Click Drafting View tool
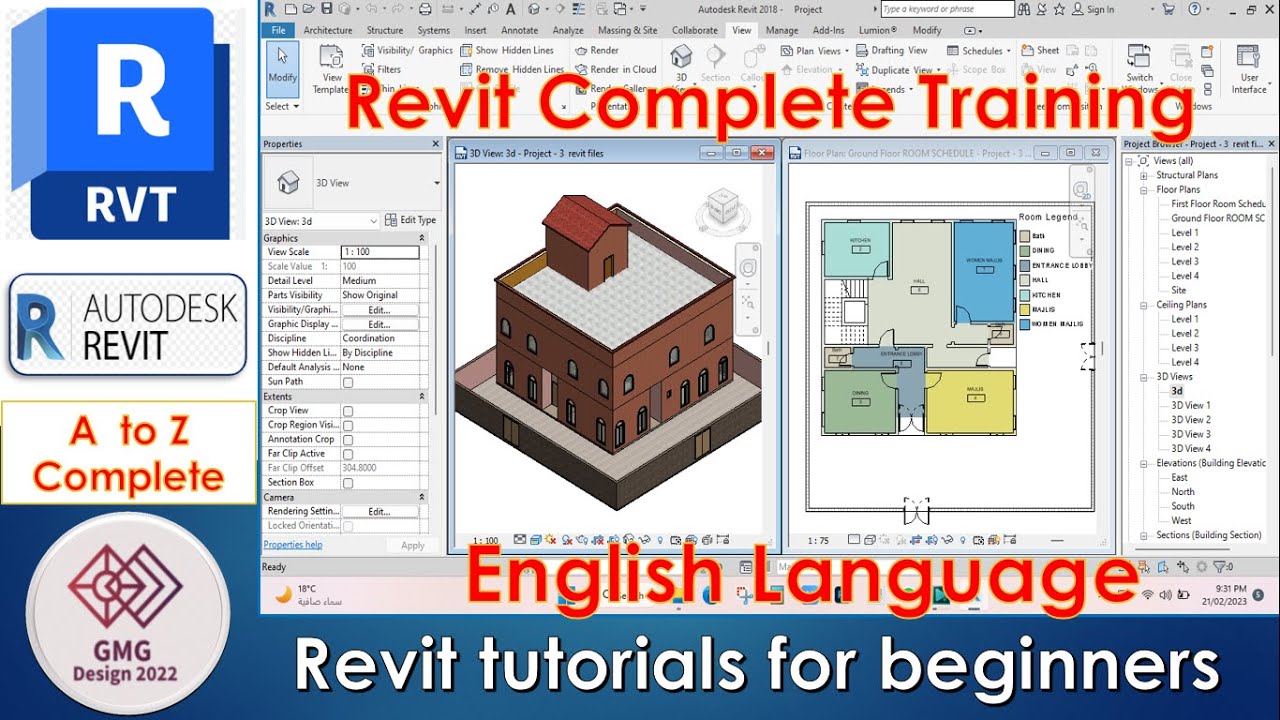 pyautogui.click(x=891, y=50)
